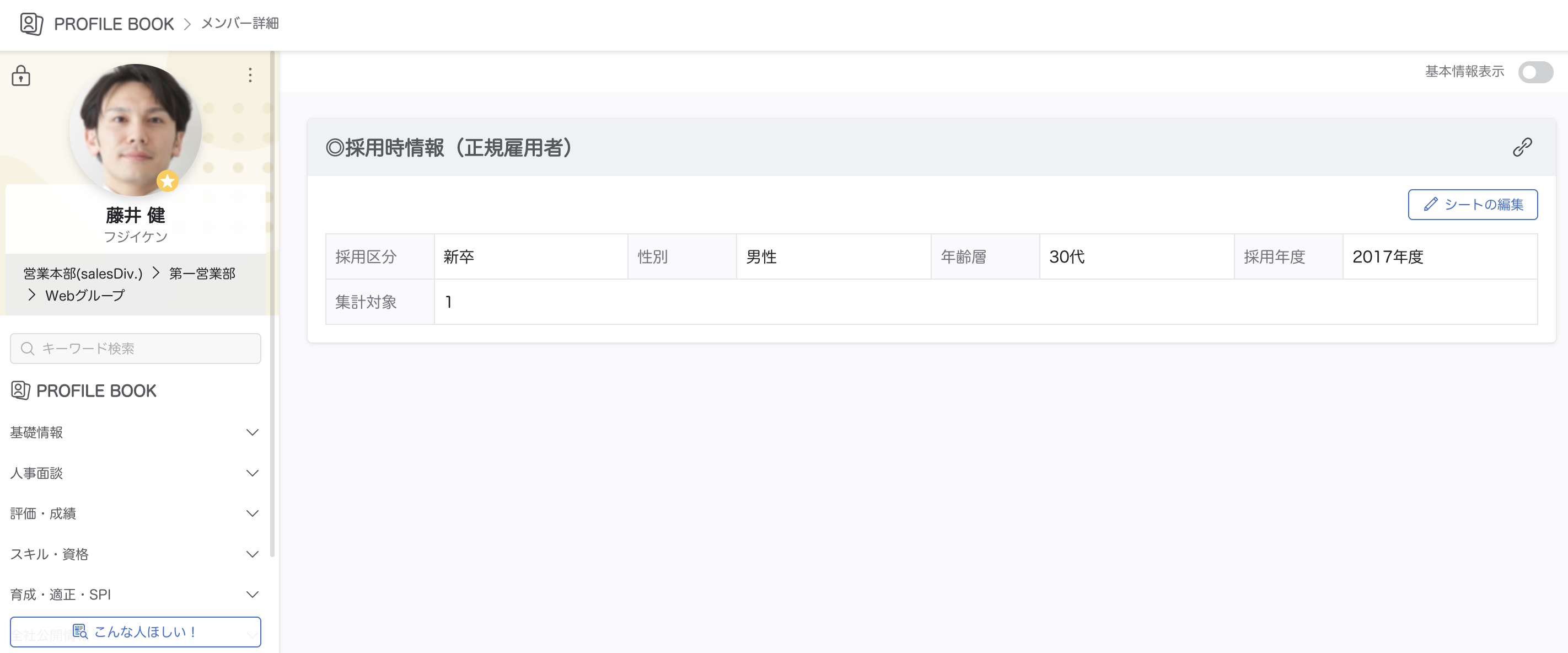Image resolution: width=1568 pixels, height=653 pixels.
Task: Focus the キーワード検索 input field
Action: tap(135, 349)
